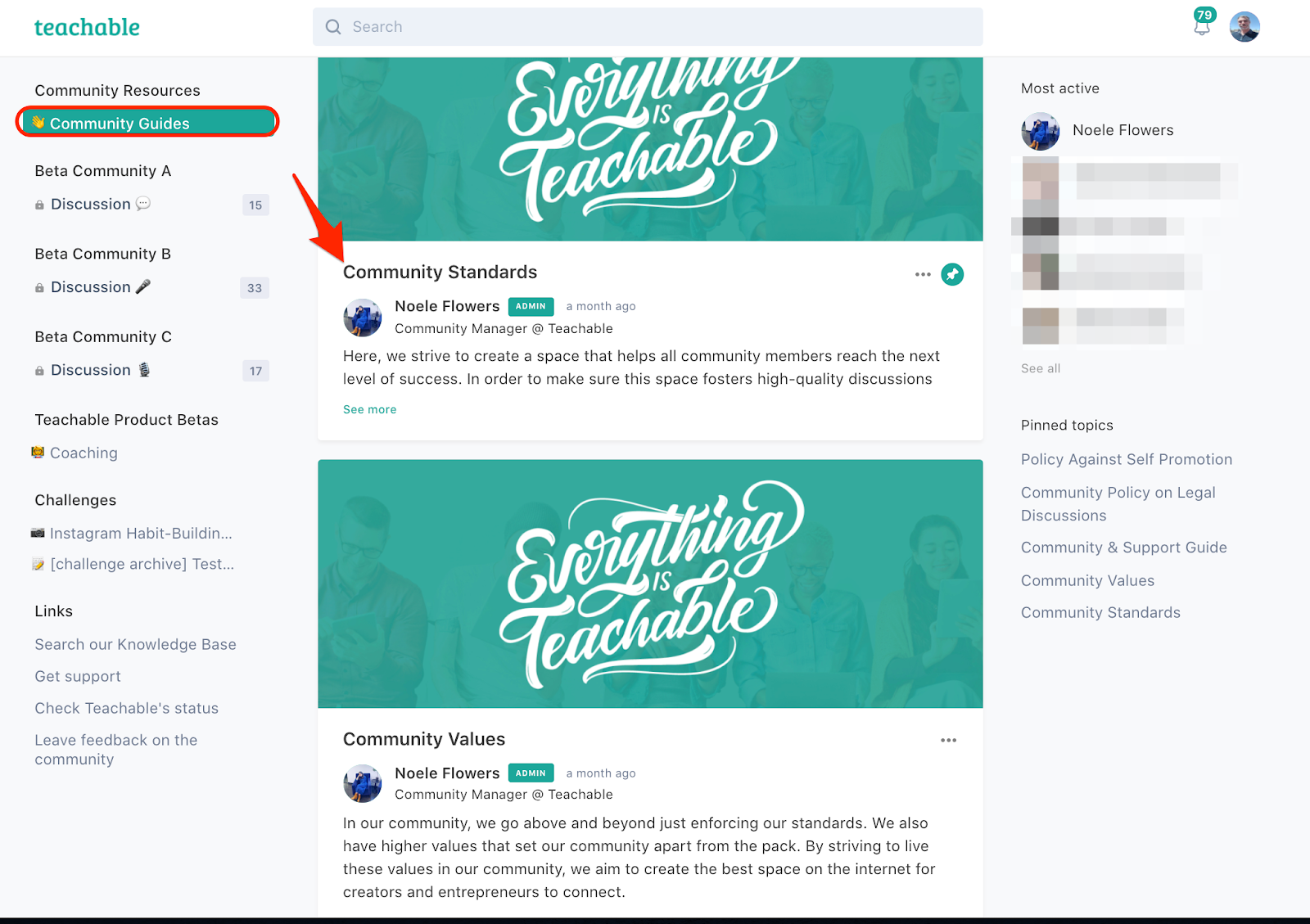
Task: Open the three-dot menu on Community Standards
Action: coord(923,274)
